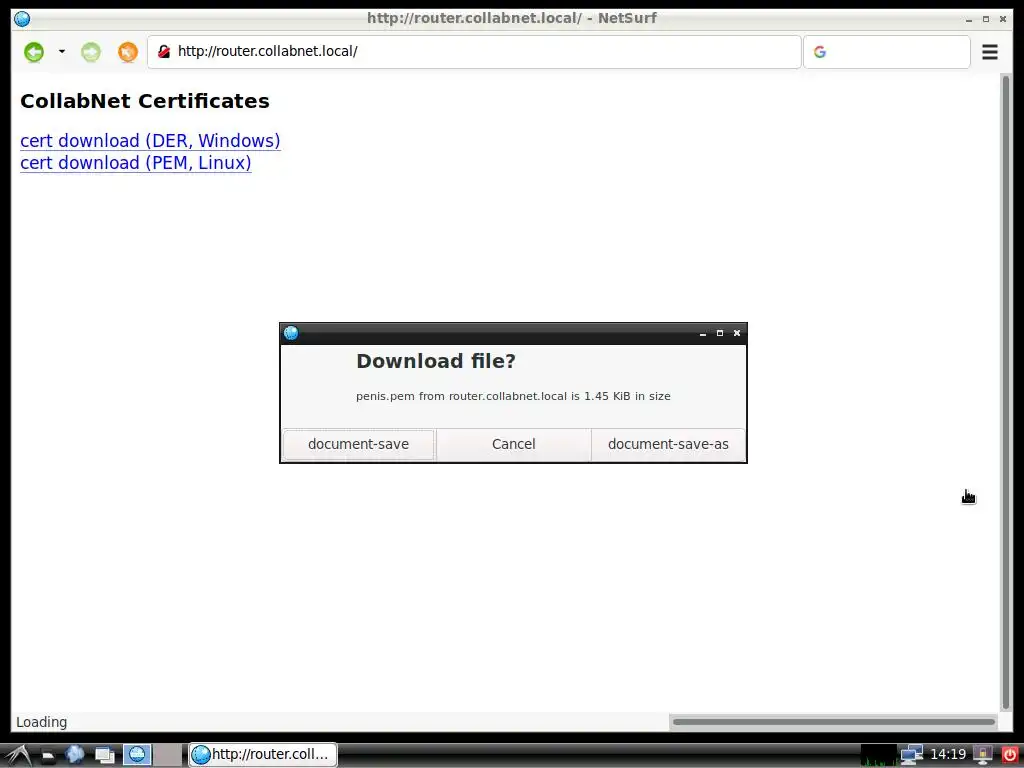The image size is (1024, 768).
Task: Focus the URL address field
Action: click(474, 52)
